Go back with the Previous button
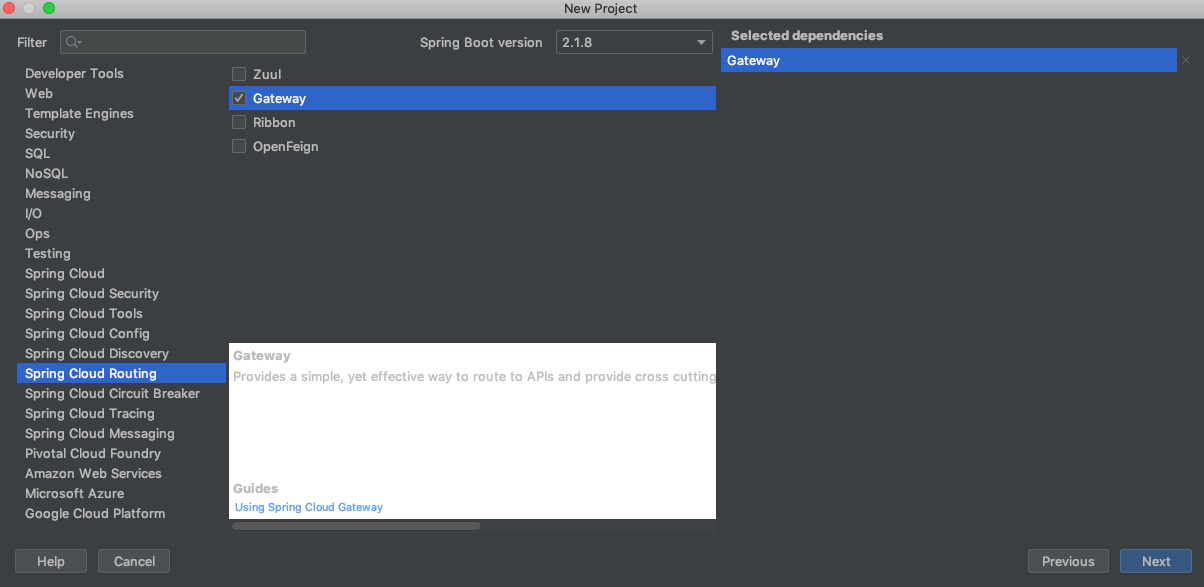Image resolution: width=1204 pixels, height=587 pixels. tap(1068, 561)
